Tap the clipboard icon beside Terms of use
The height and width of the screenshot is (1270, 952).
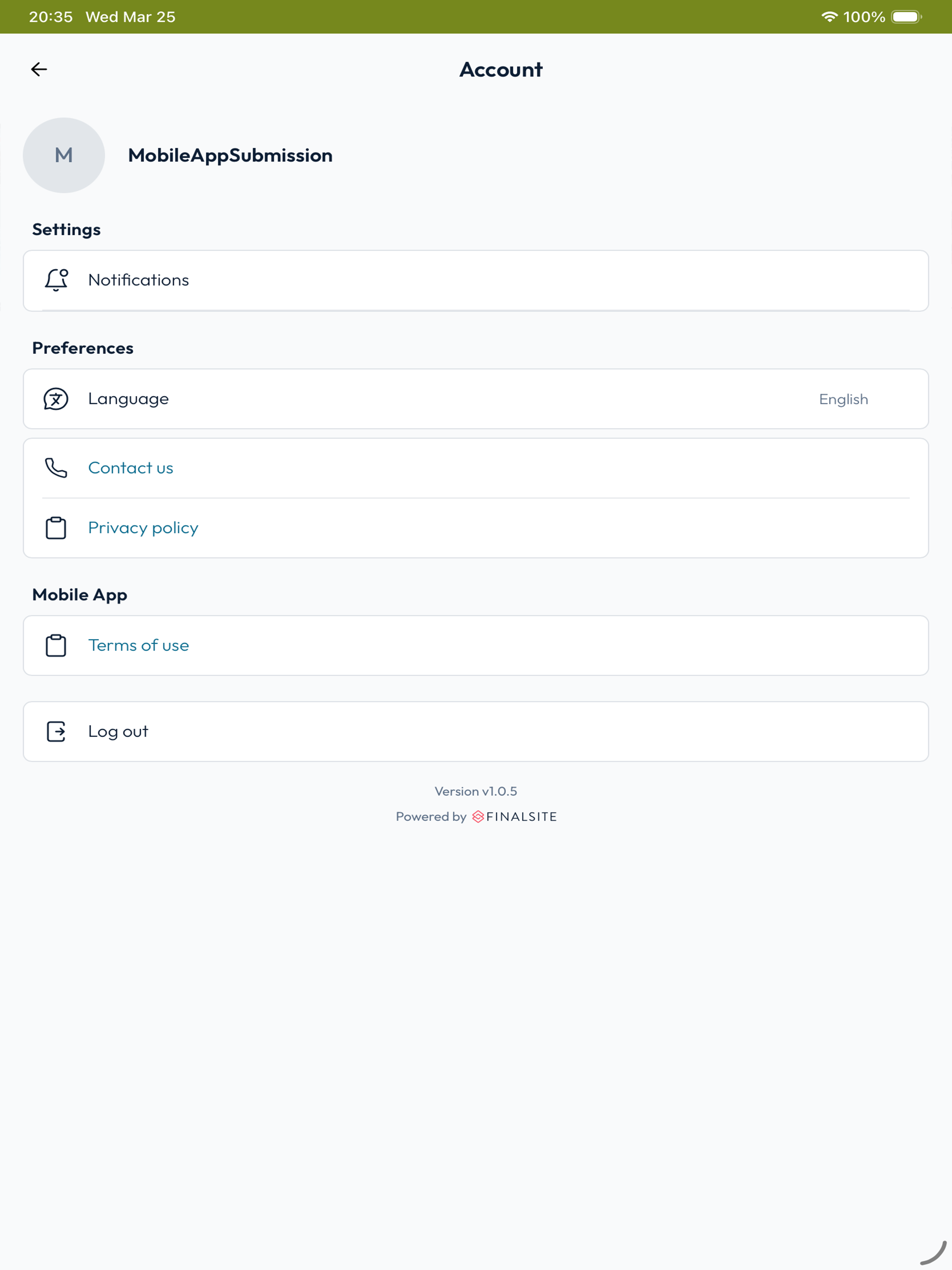tap(56, 645)
